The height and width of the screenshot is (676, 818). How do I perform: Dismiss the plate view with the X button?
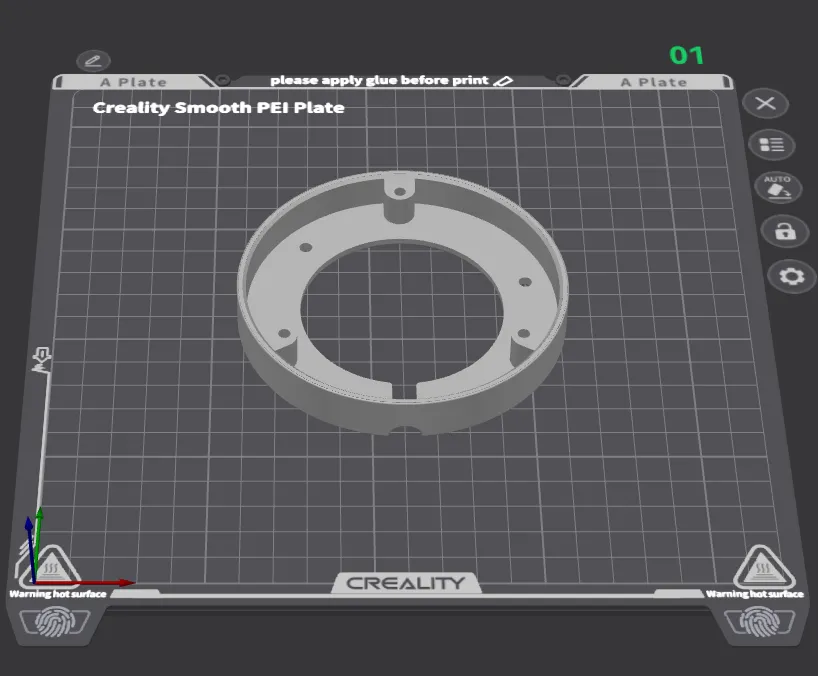pos(764,103)
